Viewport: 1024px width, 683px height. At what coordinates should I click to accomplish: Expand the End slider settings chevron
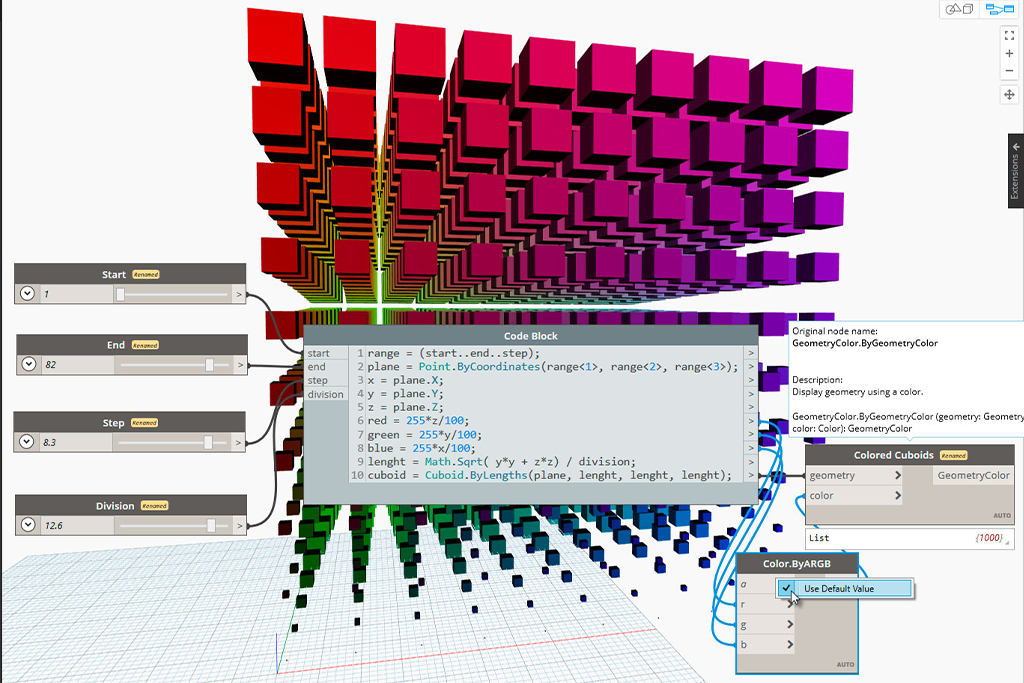(28, 365)
